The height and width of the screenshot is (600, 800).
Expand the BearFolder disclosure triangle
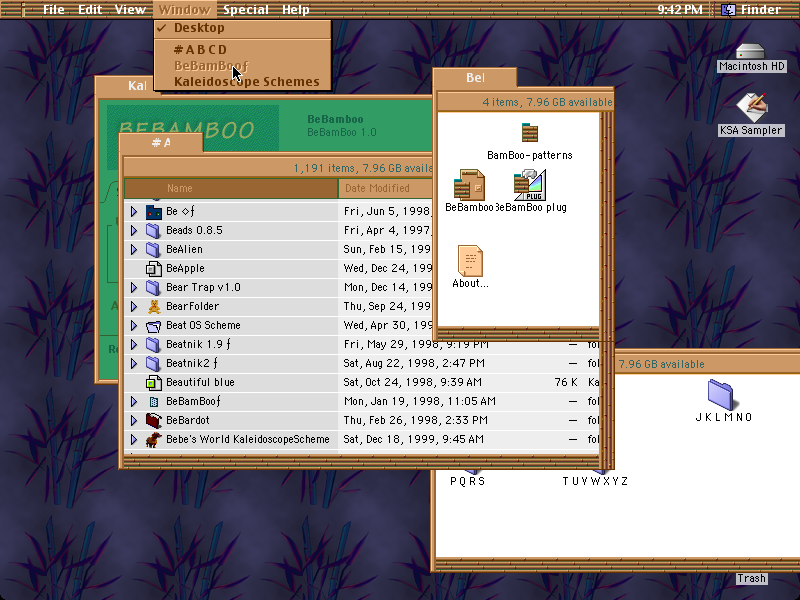coord(134,306)
